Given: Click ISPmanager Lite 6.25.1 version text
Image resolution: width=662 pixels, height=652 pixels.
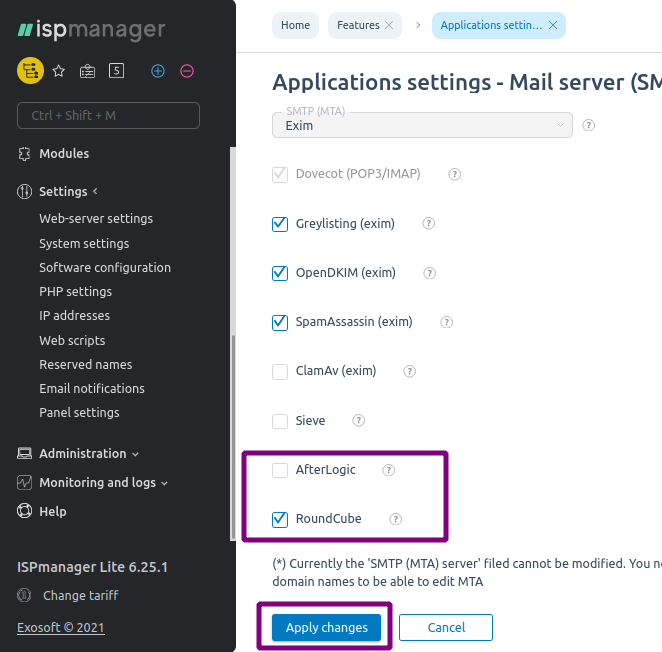Looking at the screenshot, I should click(x=92, y=567).
